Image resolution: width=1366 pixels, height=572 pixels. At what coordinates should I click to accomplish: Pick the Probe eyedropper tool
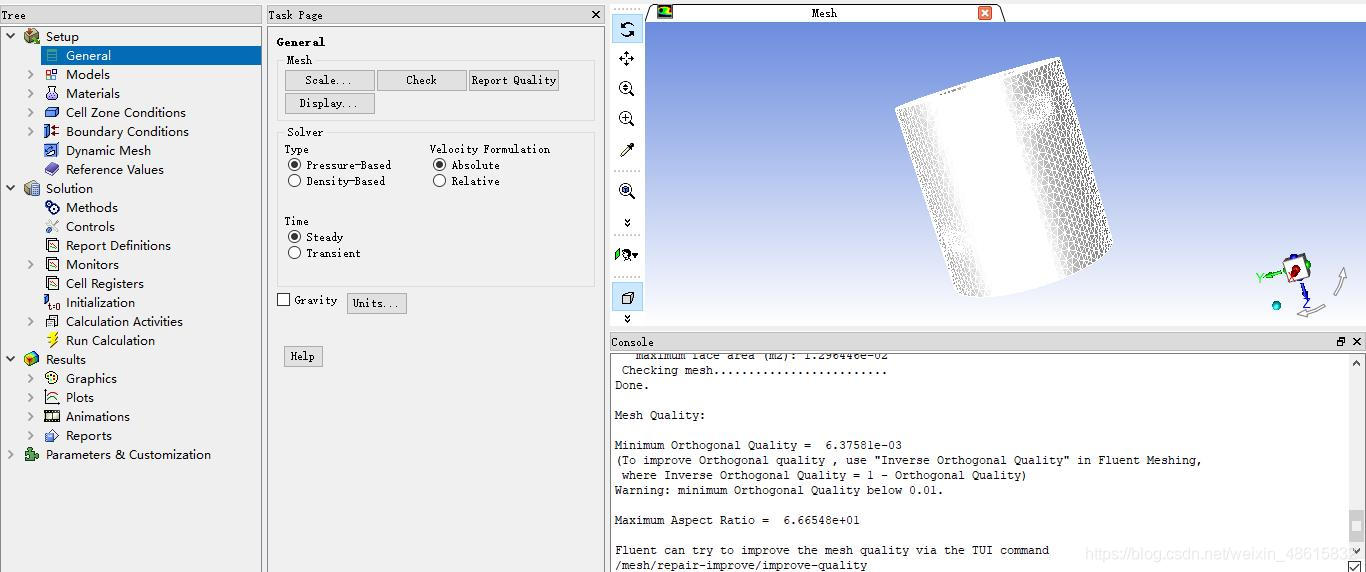(627, 150)
